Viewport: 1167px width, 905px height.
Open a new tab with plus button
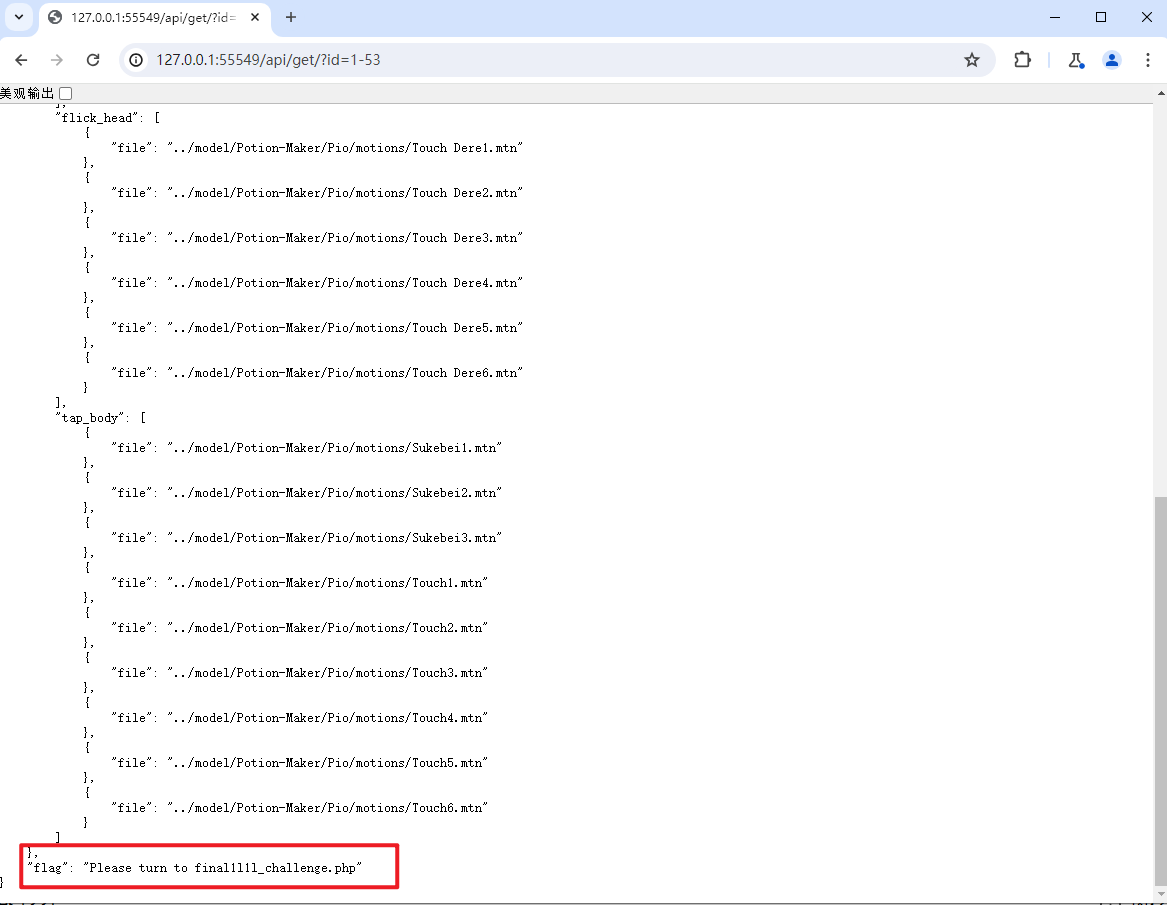(291, 18)
